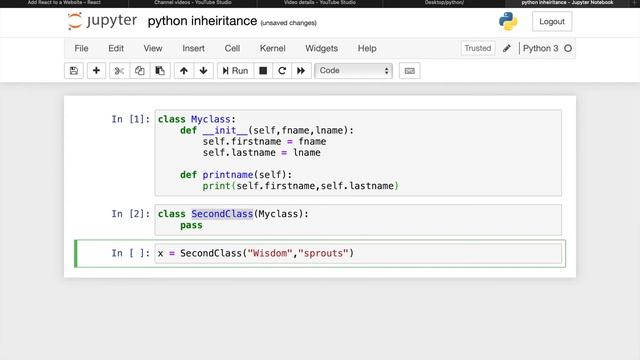The image size is (640, 360).
Task: Click inside the SecondClass definition cell
Action: click(x=358, y=220)
